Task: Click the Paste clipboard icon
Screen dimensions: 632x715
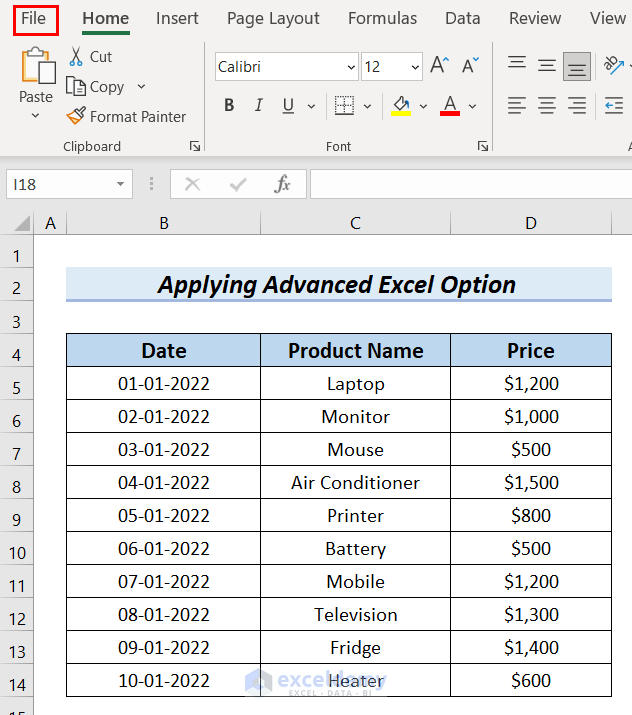Action: 37,66
